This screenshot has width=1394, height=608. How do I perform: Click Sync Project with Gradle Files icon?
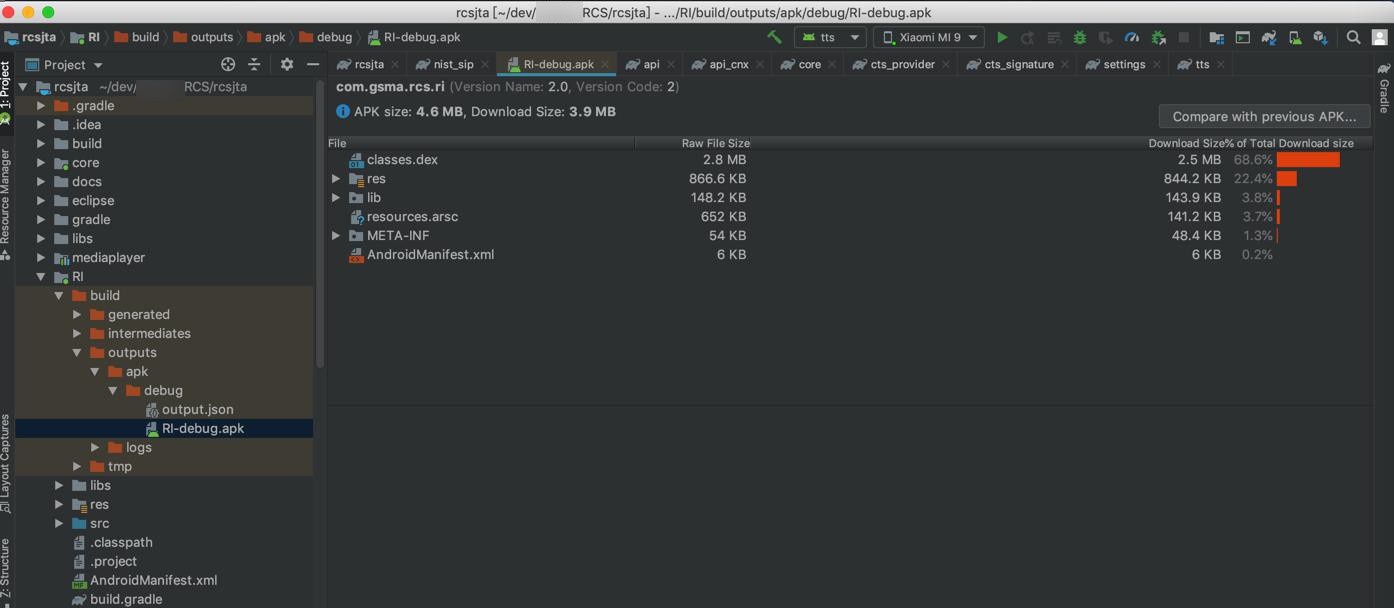(x=1268, y=37)
